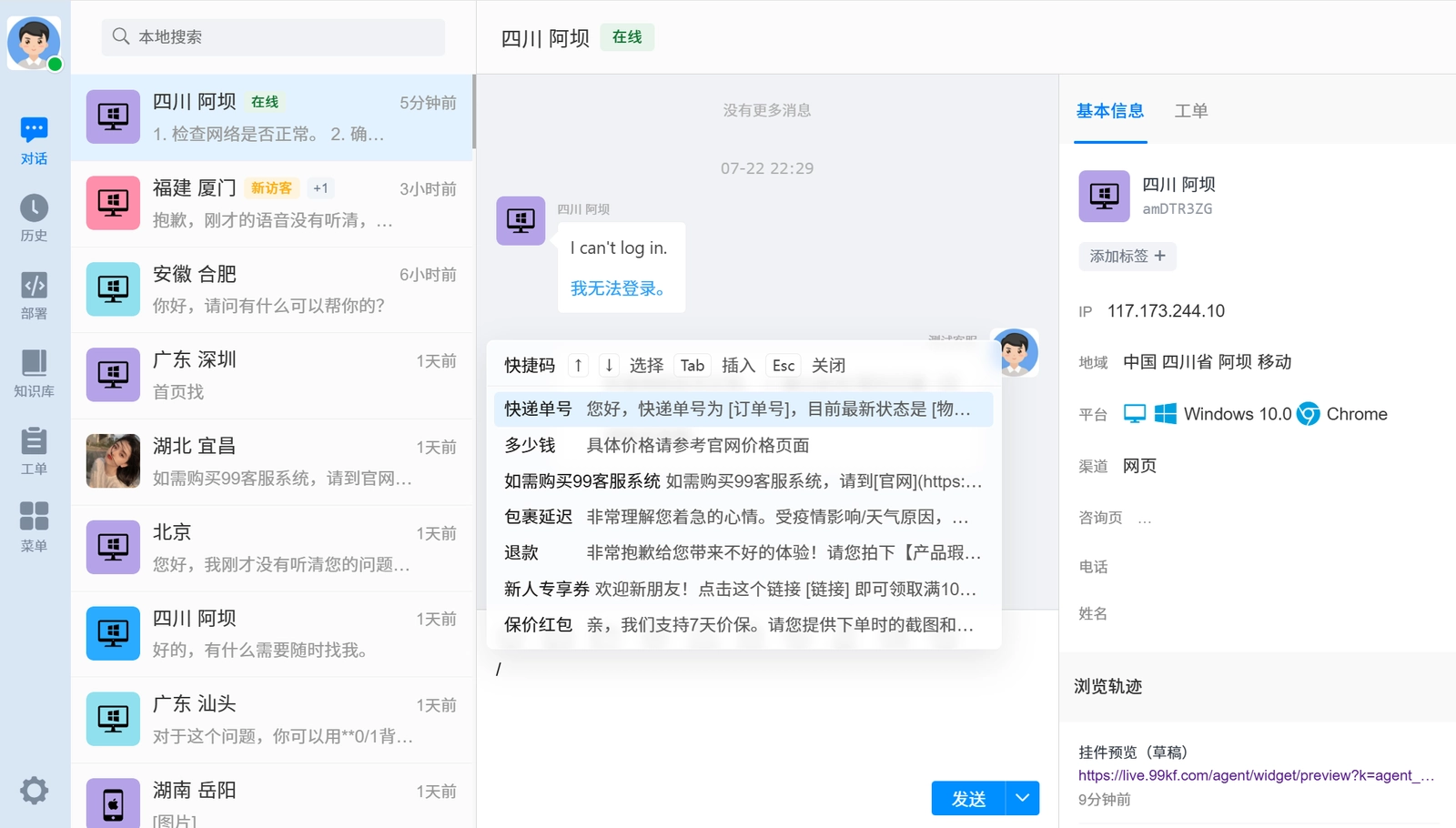Screen dimensions: 1456x828
Task: Click the visitor monitor icon in info panel
Action: 1104,196
